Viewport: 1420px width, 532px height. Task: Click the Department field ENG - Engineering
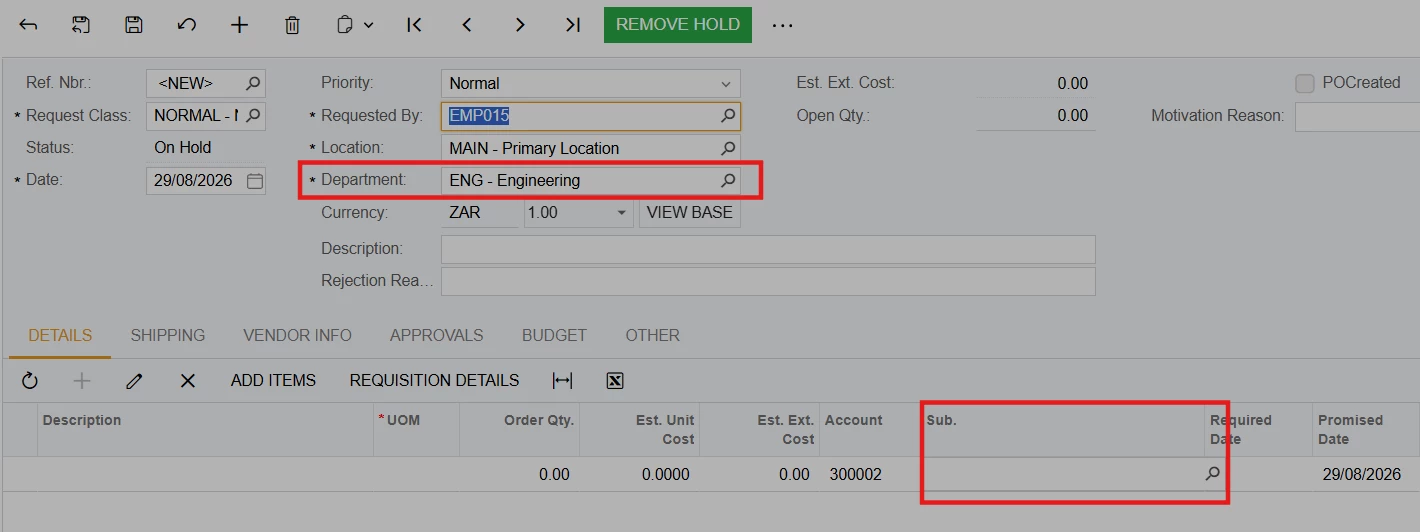tap(590, 180)
